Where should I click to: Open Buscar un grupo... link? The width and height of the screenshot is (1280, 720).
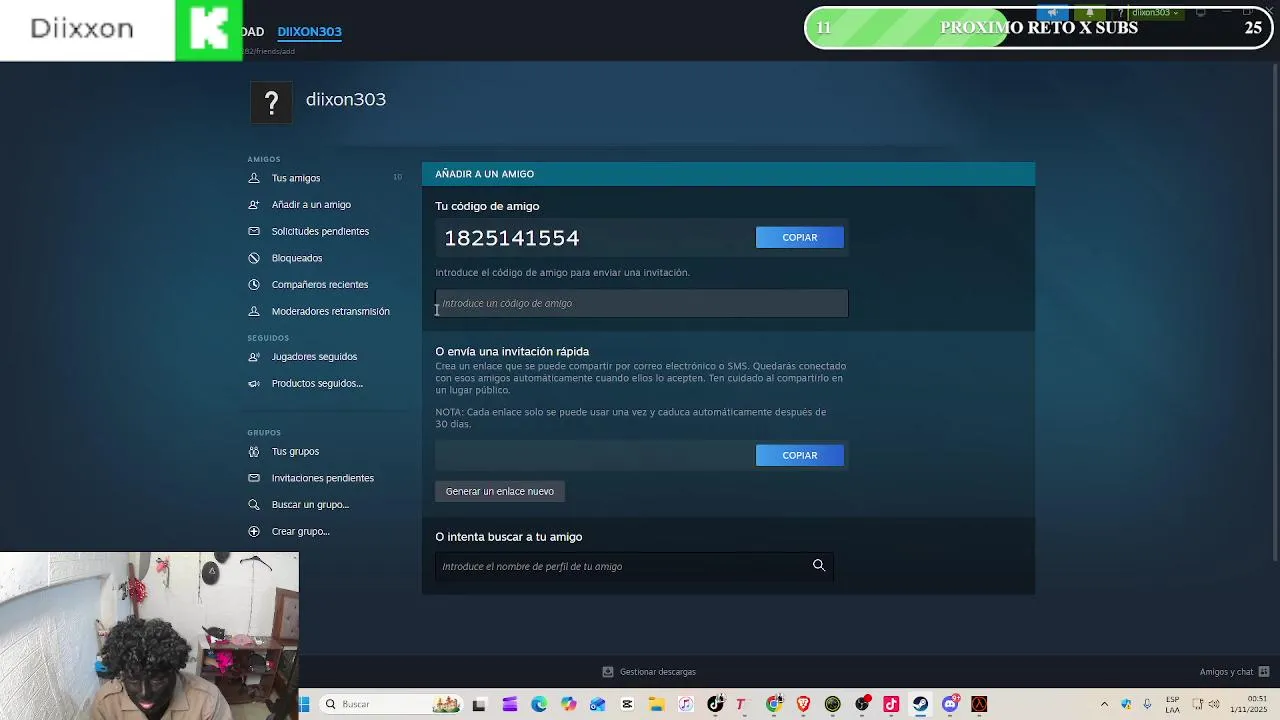[x=310, y=505]
